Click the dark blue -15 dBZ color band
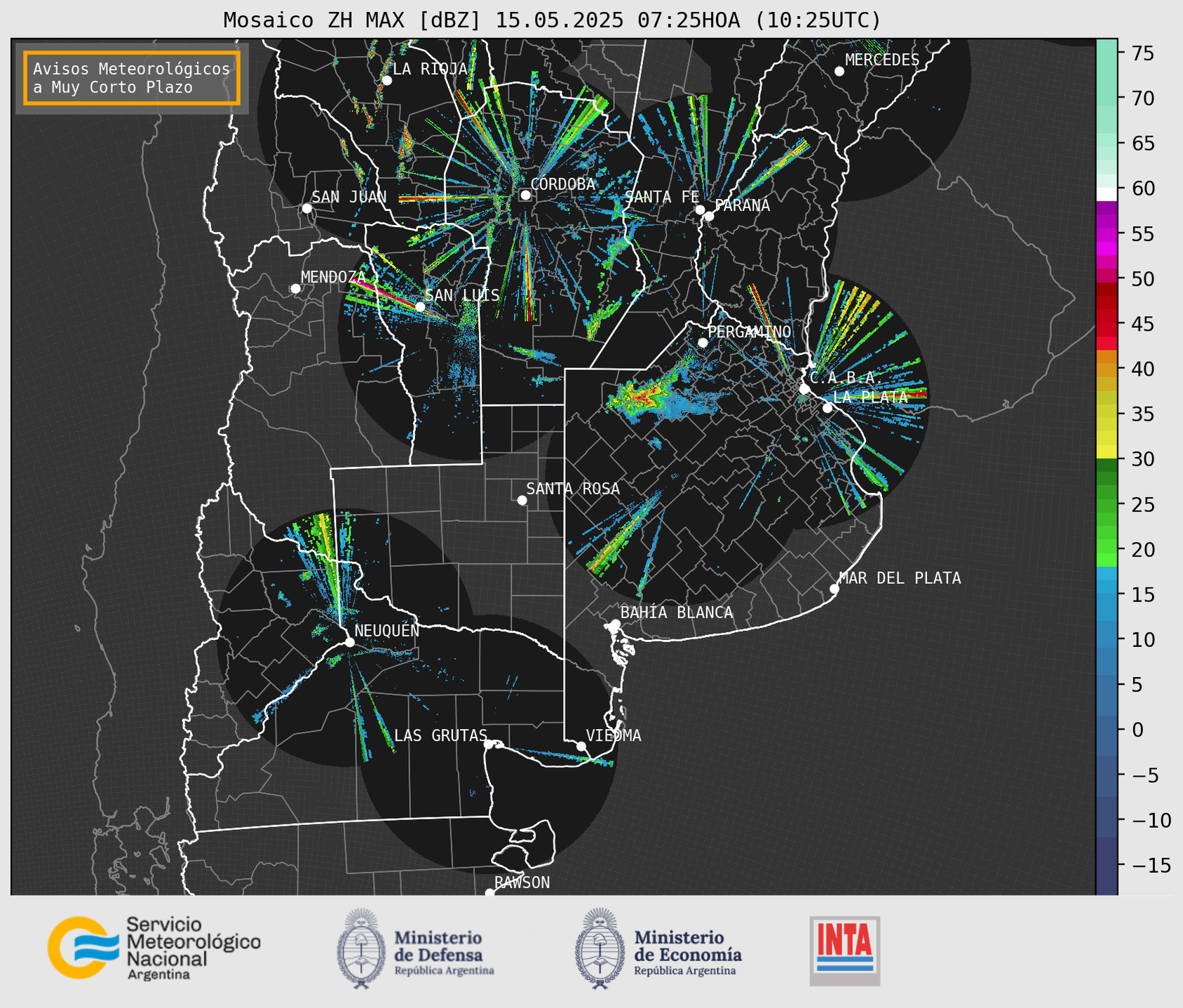 [1107, 866]
